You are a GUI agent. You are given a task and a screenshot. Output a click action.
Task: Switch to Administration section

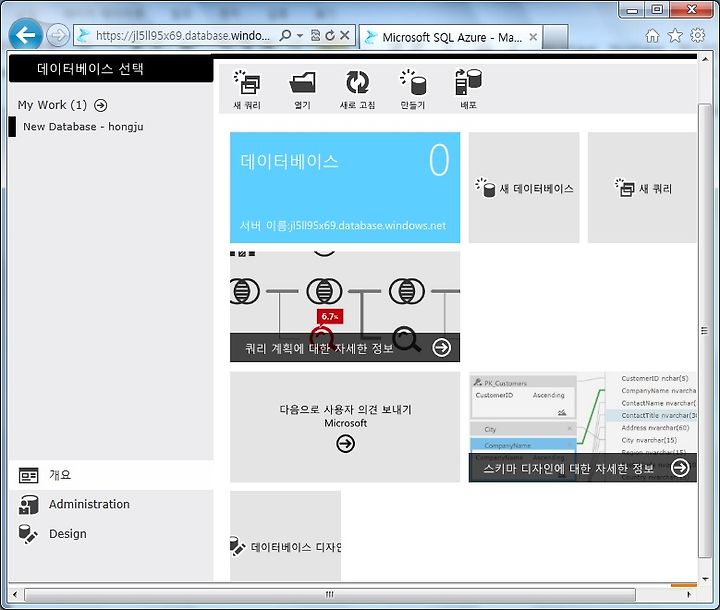(111, 504)
